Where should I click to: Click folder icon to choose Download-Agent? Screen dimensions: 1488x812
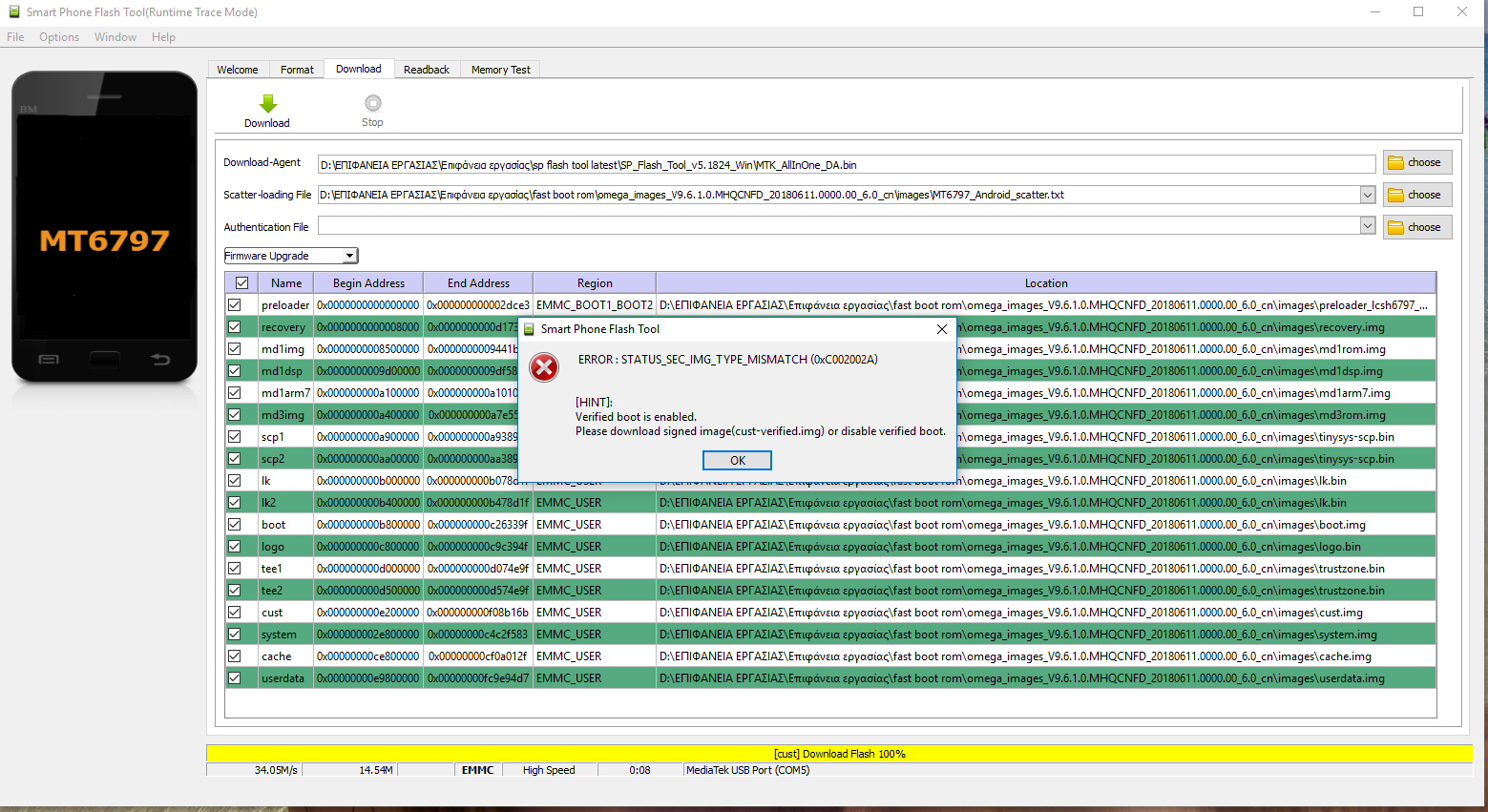point(1396,163)
